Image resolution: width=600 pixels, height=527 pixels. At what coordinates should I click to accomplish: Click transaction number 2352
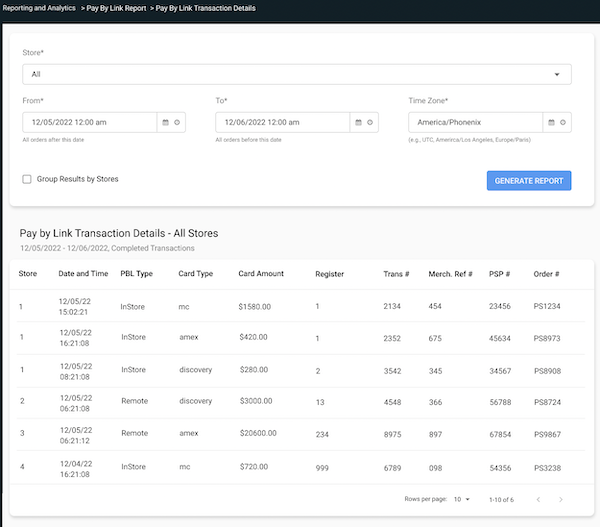pos(392,338)
